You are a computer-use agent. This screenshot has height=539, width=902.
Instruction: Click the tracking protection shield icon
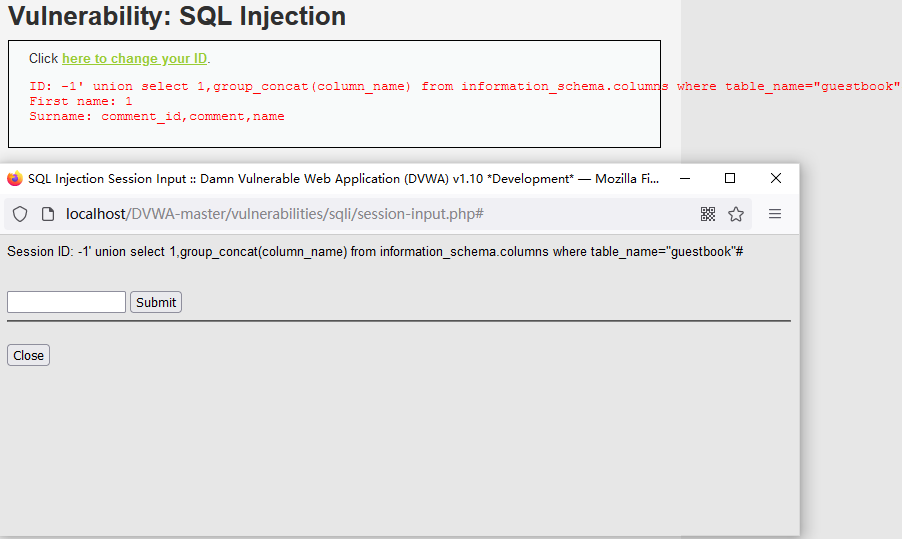[x=20, y=214]
